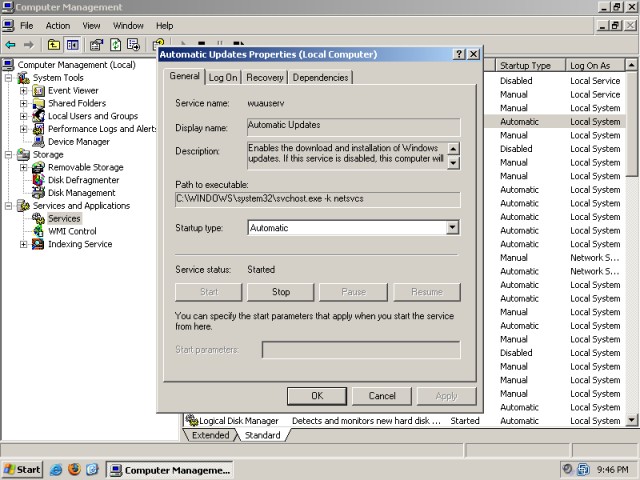Image resolution: width=640 pixels, height=480 pixels.
Task: Click the Event Viewer icon in tree
Action: [x=38, y=91]
